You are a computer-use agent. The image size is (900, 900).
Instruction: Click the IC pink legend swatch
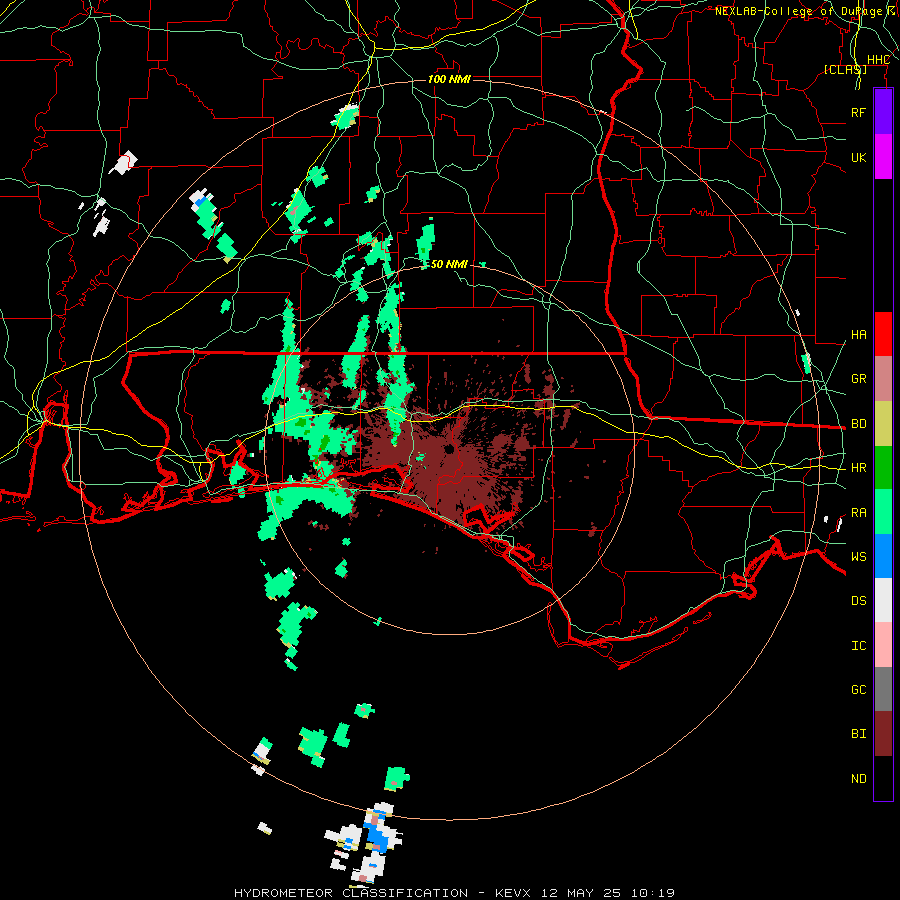[883, 645]
